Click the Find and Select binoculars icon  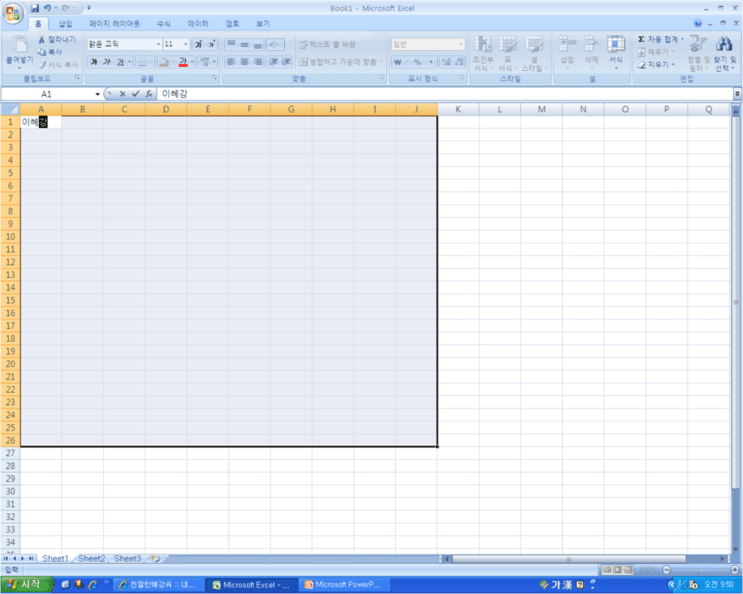pyautogui.click(x=724, y=44)
